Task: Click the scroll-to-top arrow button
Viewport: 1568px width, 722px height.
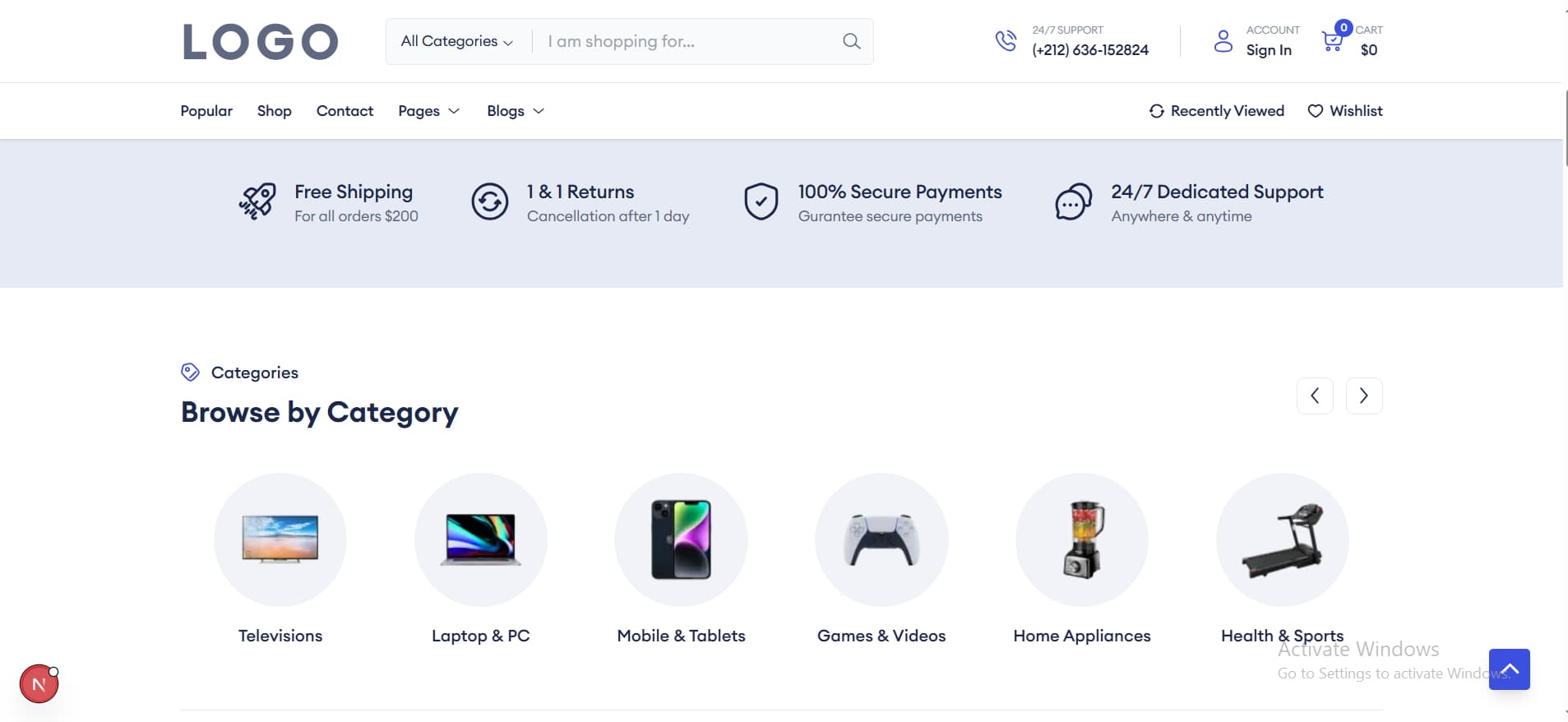Action: 1509,669
